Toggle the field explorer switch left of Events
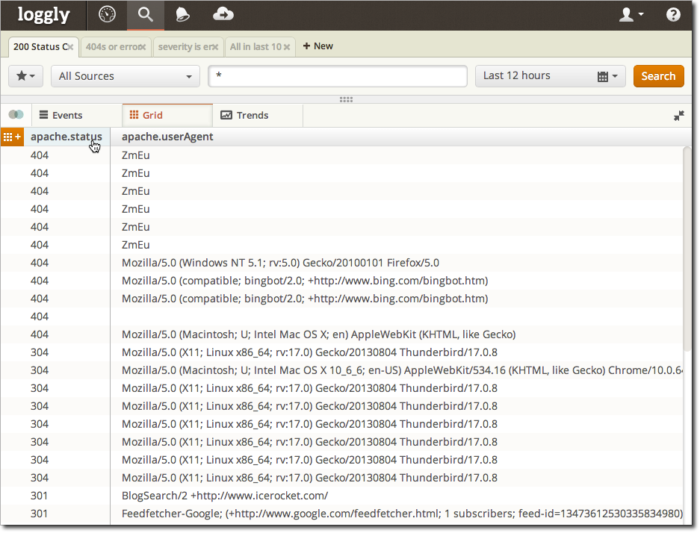700x533 pixels. pos(15,115)
